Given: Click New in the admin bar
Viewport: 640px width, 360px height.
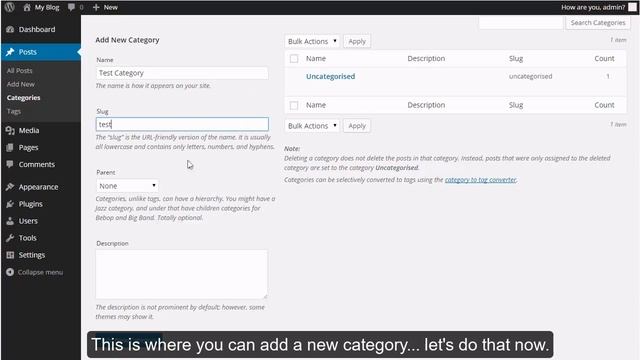Looking at the screenshot, I should [110, 7].
